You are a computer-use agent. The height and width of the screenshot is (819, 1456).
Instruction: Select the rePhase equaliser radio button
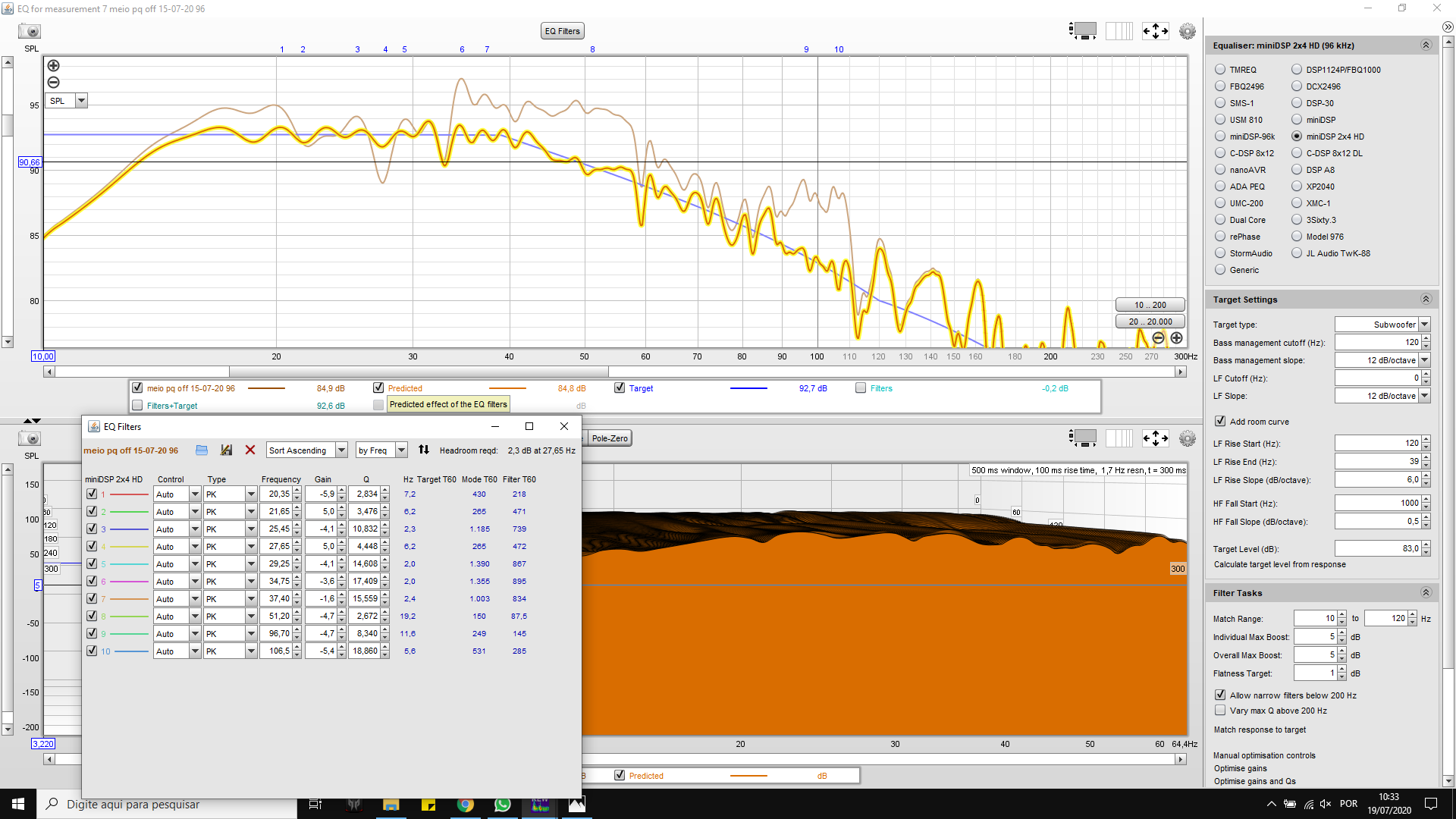(1220, 237)
